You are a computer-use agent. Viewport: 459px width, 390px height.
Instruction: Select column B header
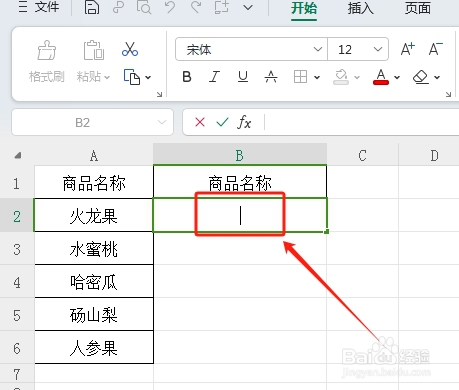point(240,155)
